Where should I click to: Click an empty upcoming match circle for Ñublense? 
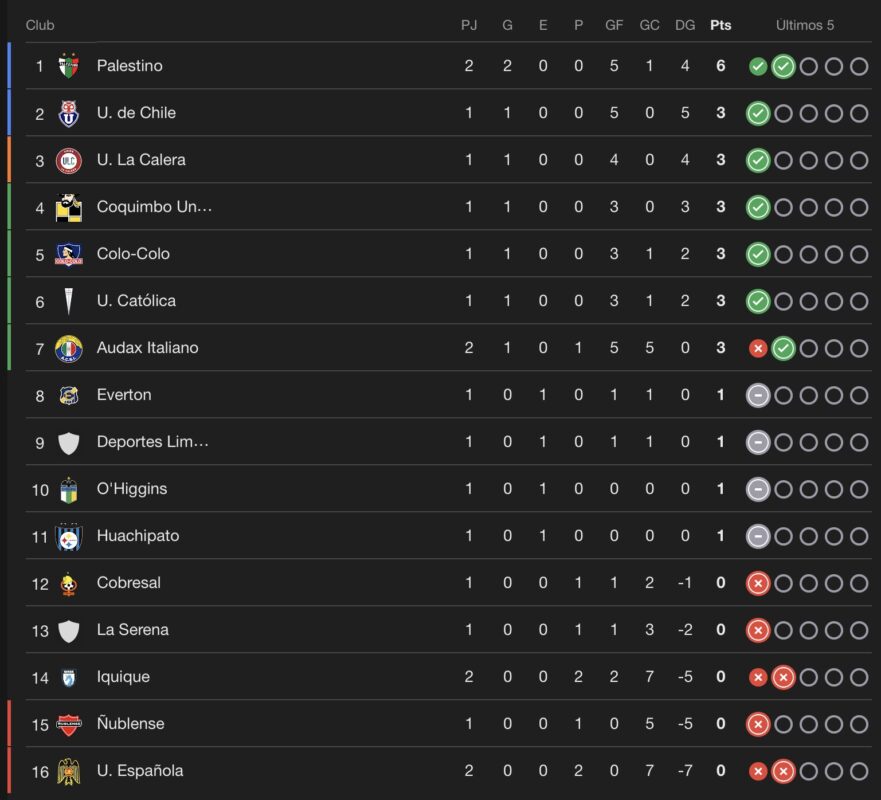[808, 723]
